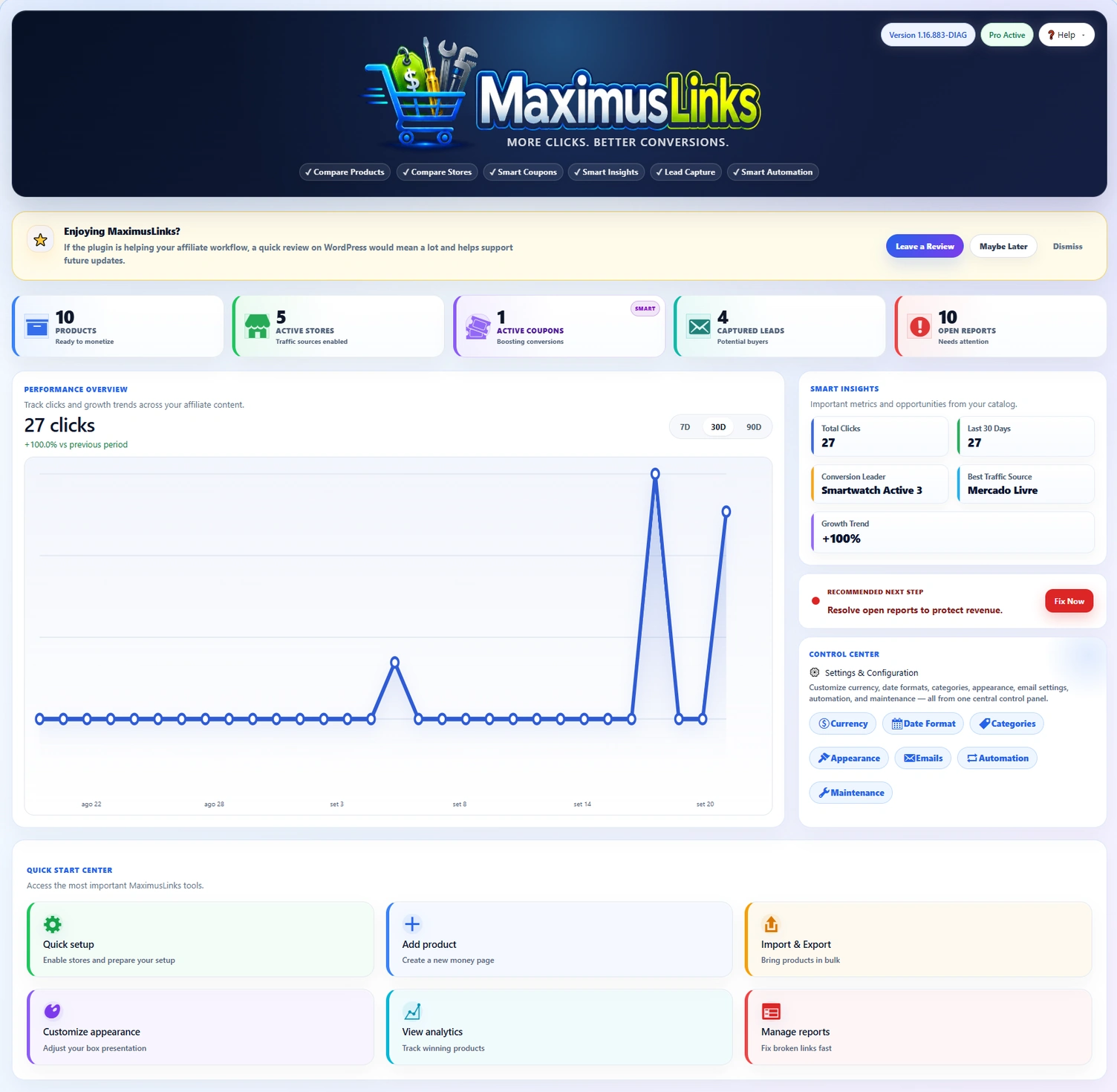Viewport: 1117px width, 1092px height.
Task: Switch chart range to 90D
Action: (x=754, y=427)
